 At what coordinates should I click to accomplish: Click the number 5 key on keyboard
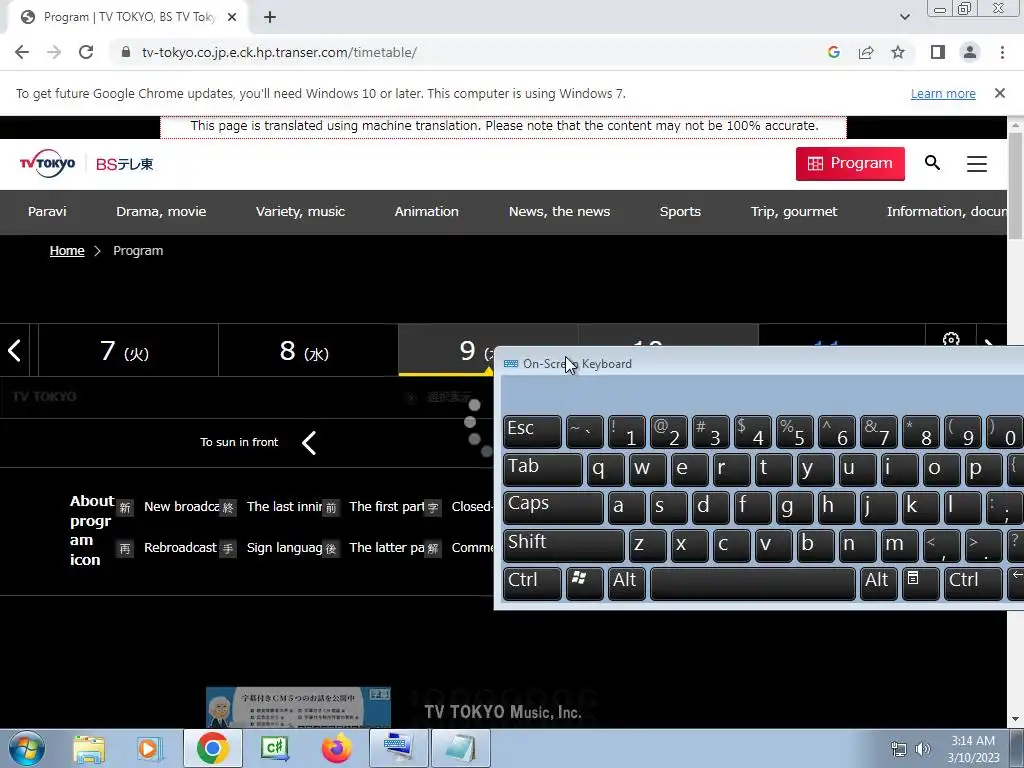795,431
